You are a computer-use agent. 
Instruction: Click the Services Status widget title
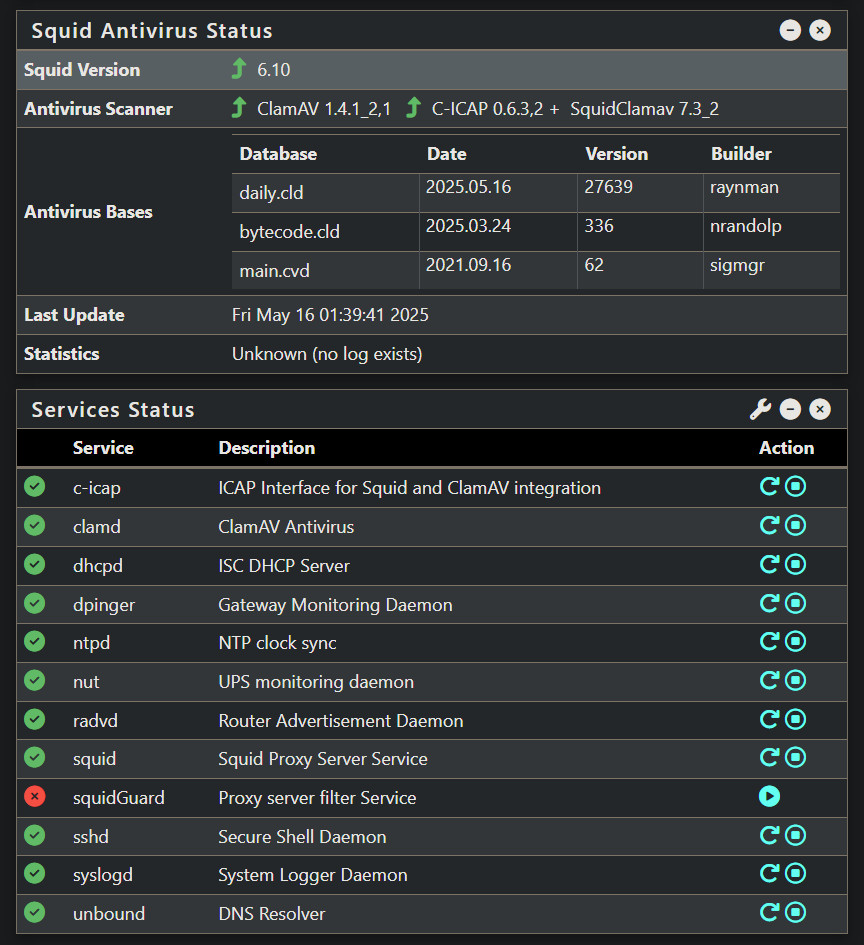113,410
